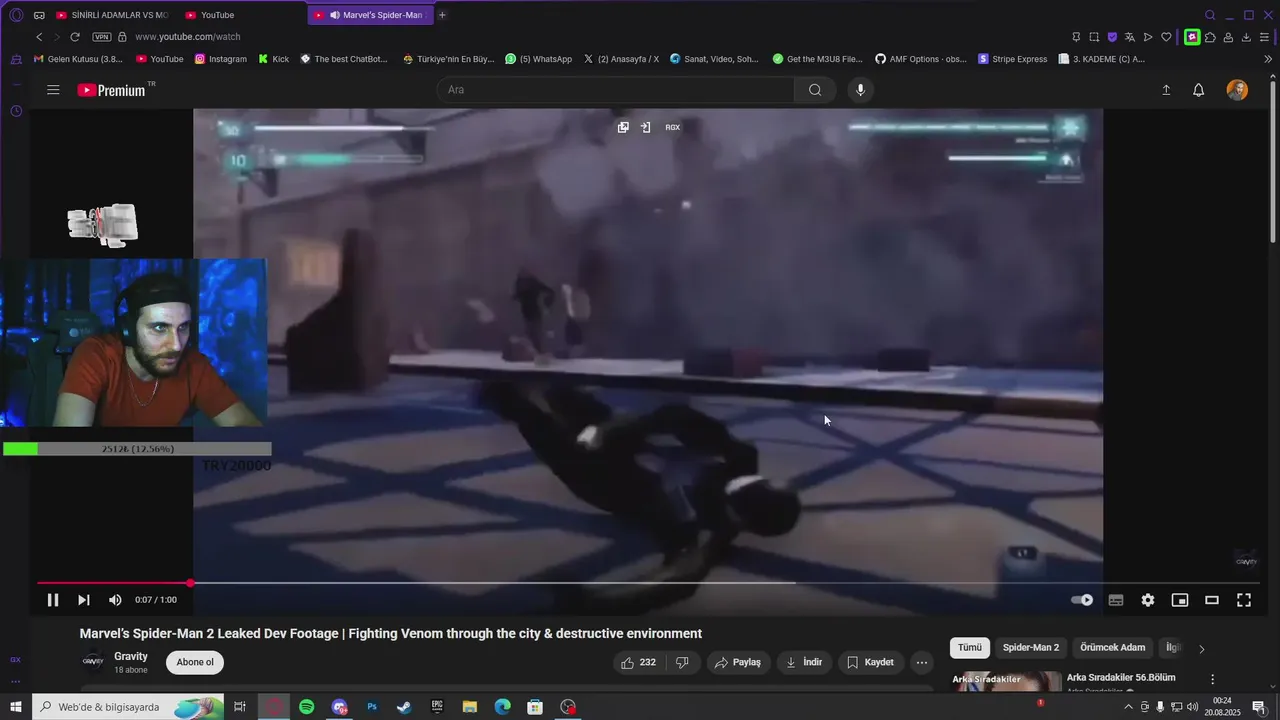Click the Windows taskbar search box

pyautogui.click(x=128, y=707)
